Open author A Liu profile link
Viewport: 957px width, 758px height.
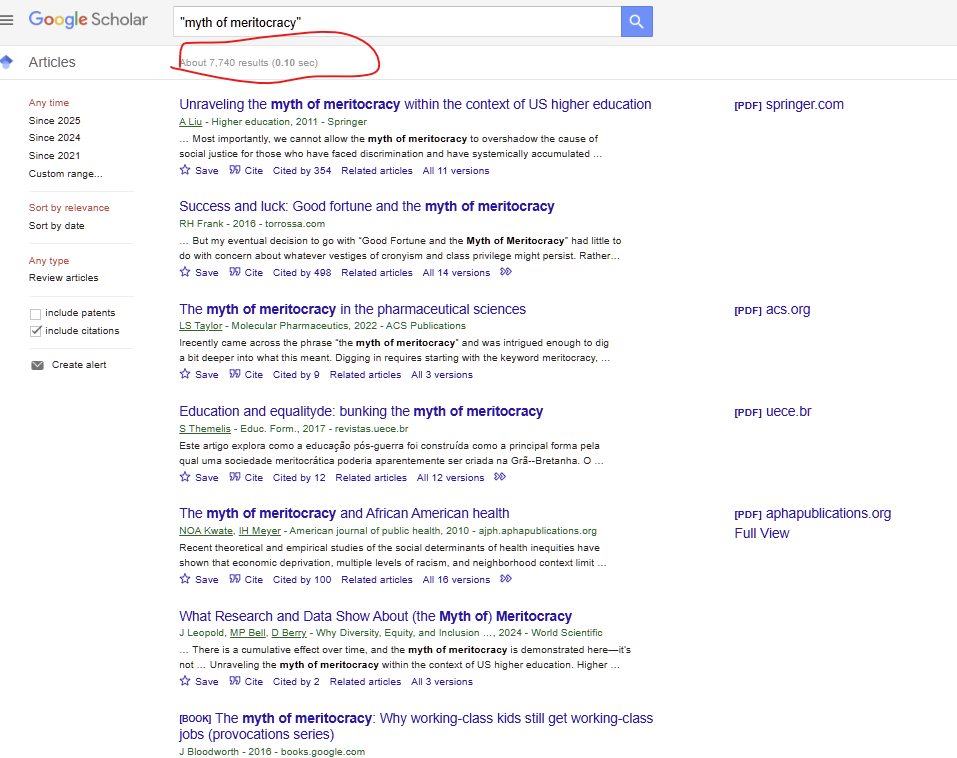(190, 121)
